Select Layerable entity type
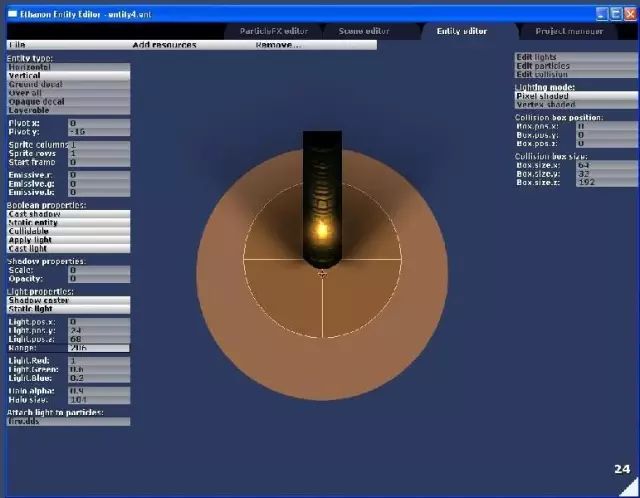The width and height of the screenshot is (640, 498). (69, 110)
